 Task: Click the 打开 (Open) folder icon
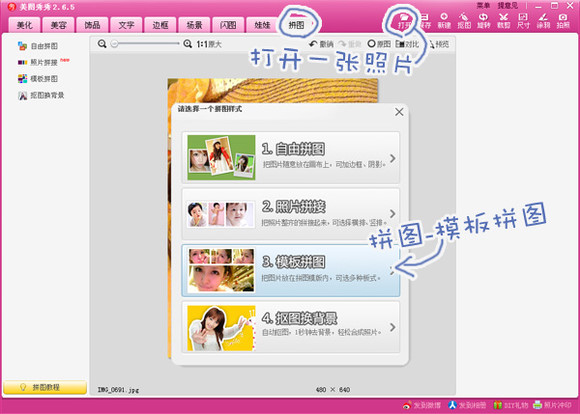tap(404, 20)
